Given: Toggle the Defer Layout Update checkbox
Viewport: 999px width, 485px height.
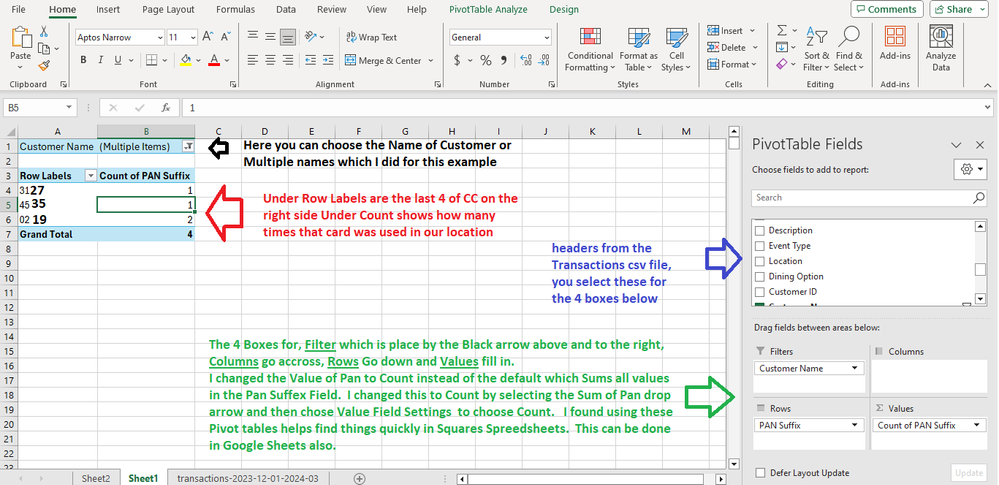Looking at the screenshot, I should (763, 472).
